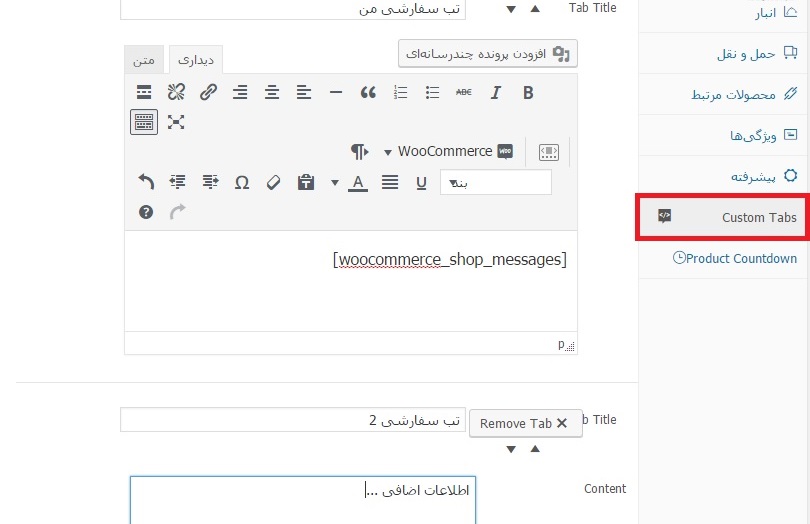
Task: Clear formatting with the eraser icon
Action: pyautogui.click(x=274, y=182)
